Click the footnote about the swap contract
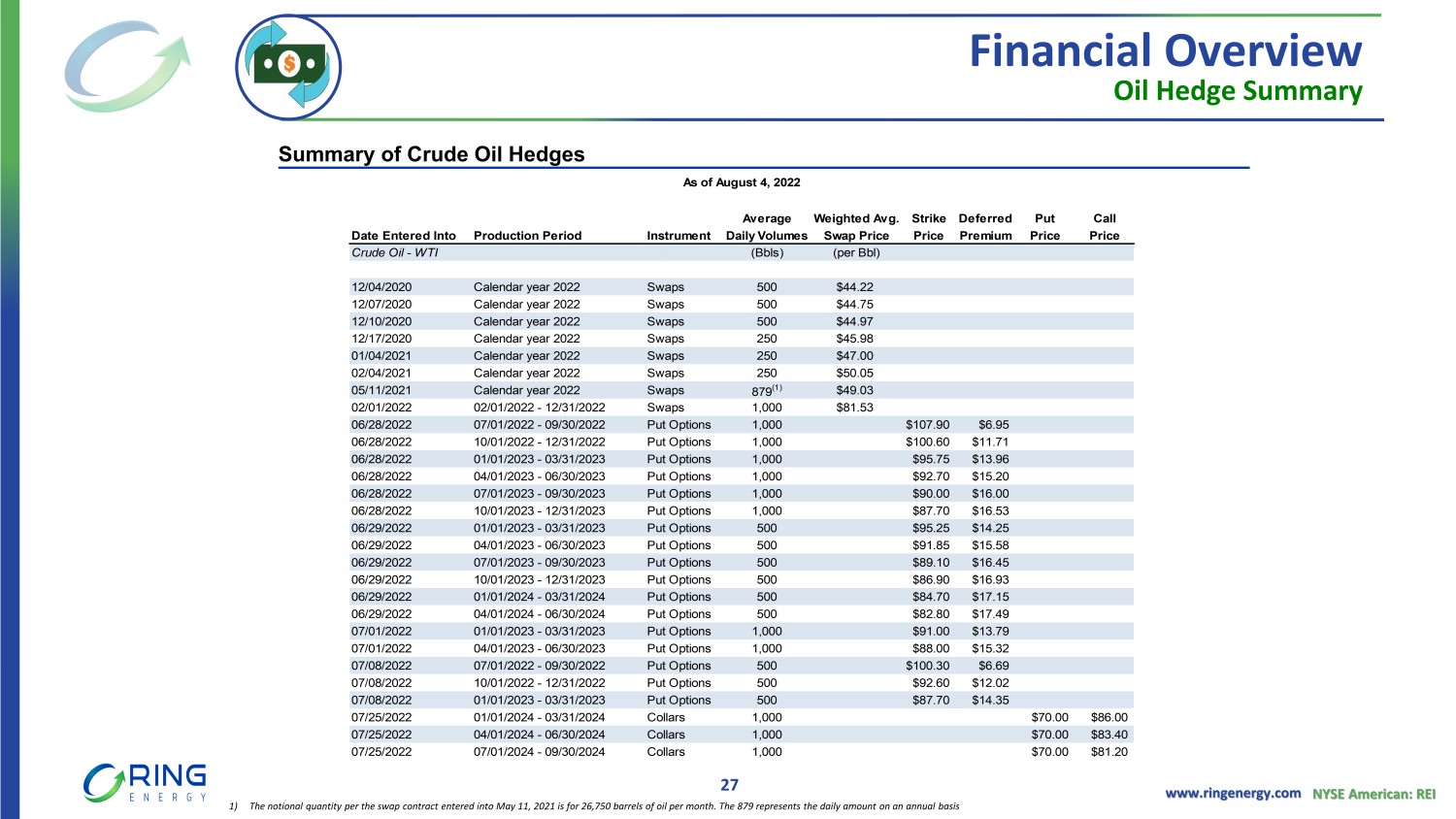The width and height of the screenshot is (1456, 819). pyautogui.click(x=594, y=806)
